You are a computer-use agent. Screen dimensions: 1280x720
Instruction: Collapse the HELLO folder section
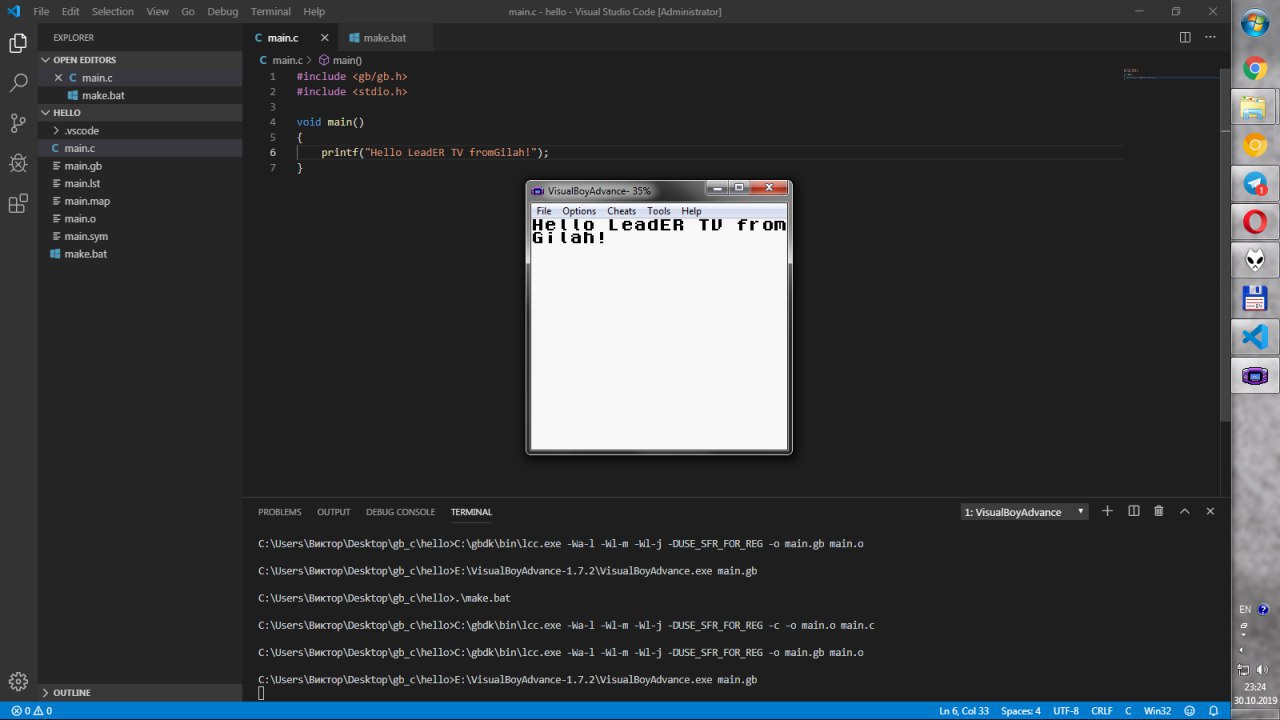coord(140,113)
